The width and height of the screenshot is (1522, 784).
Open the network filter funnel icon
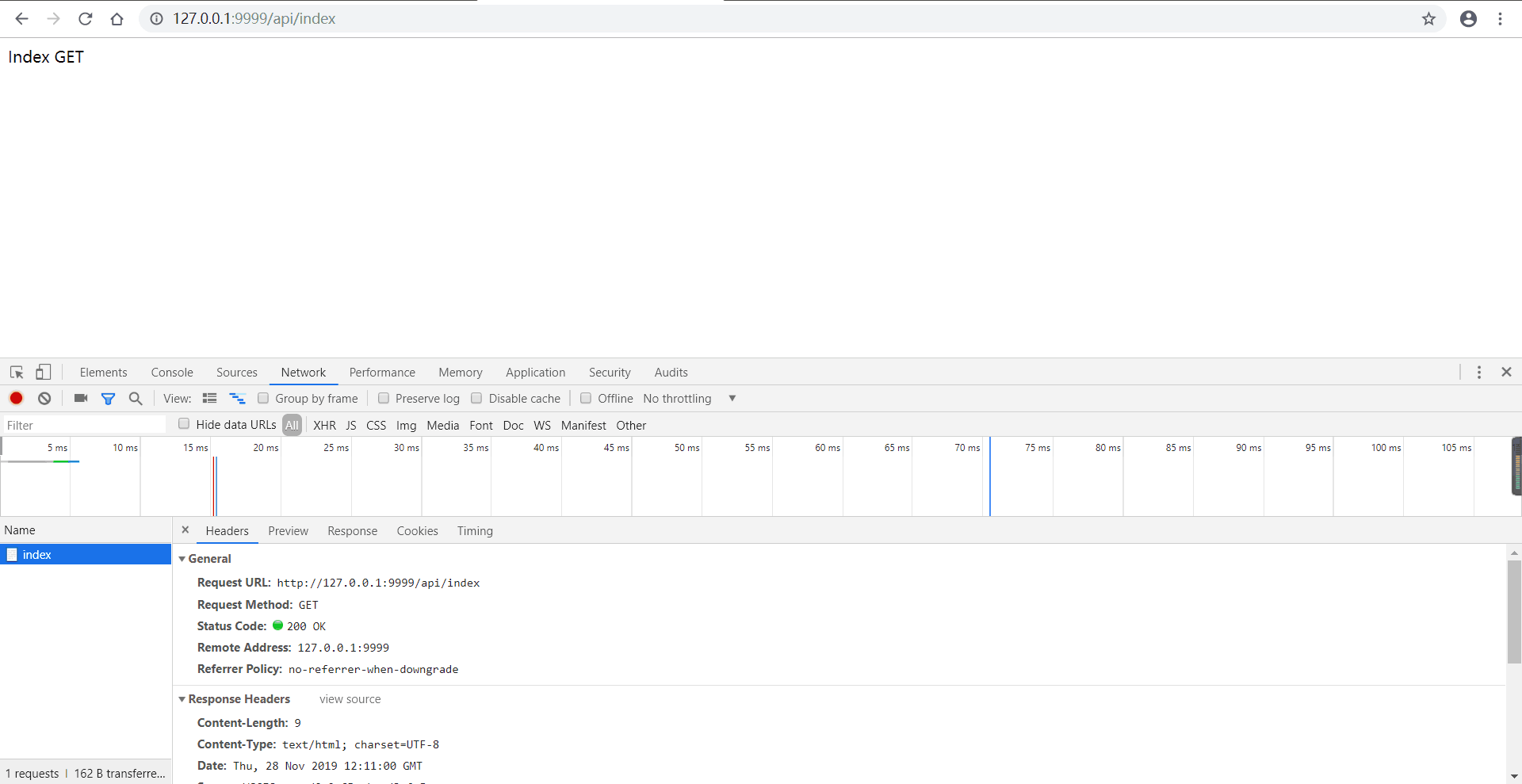[109, 398]
